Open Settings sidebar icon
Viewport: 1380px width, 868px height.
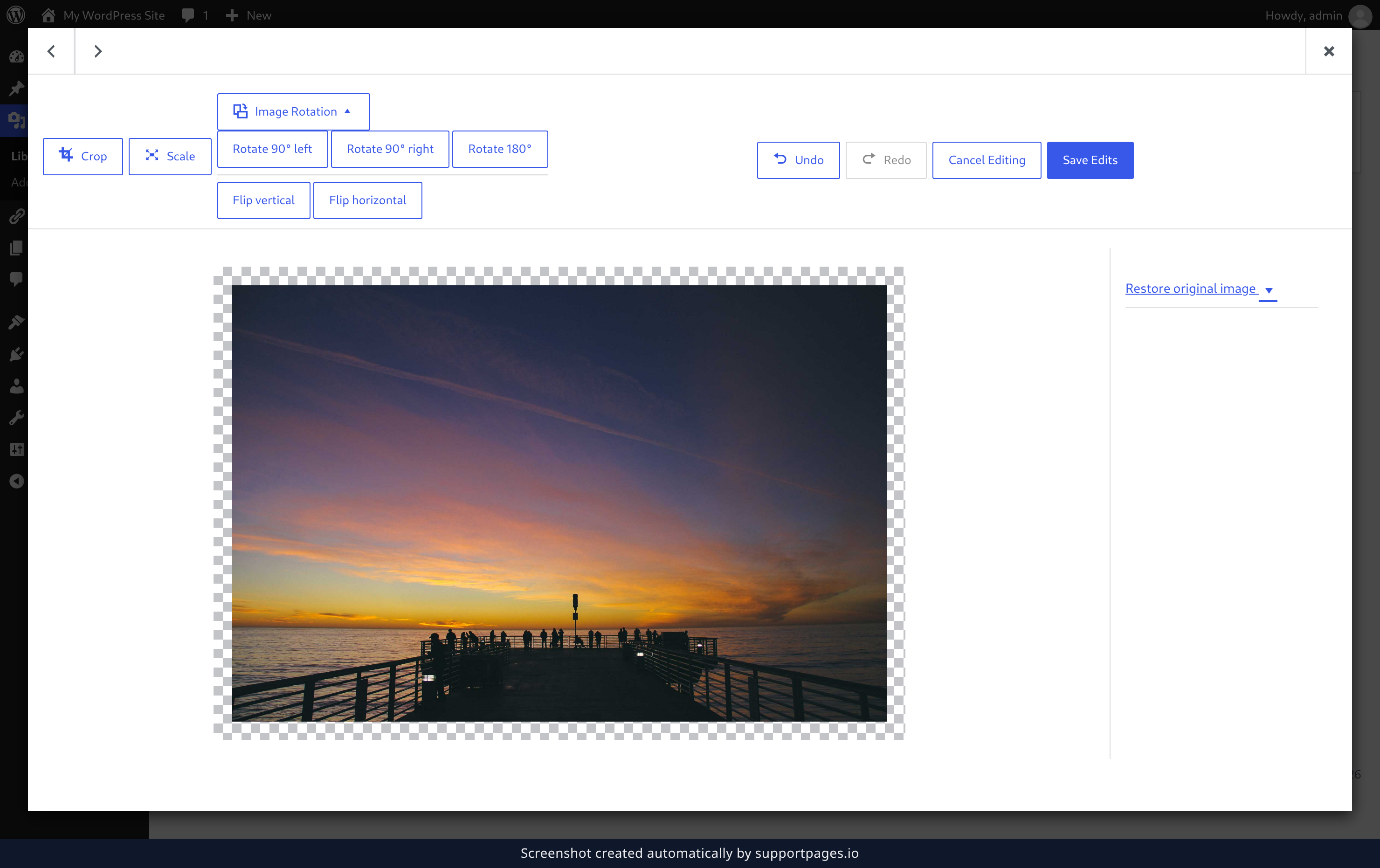pyautogui.click(x=16, y=449)
